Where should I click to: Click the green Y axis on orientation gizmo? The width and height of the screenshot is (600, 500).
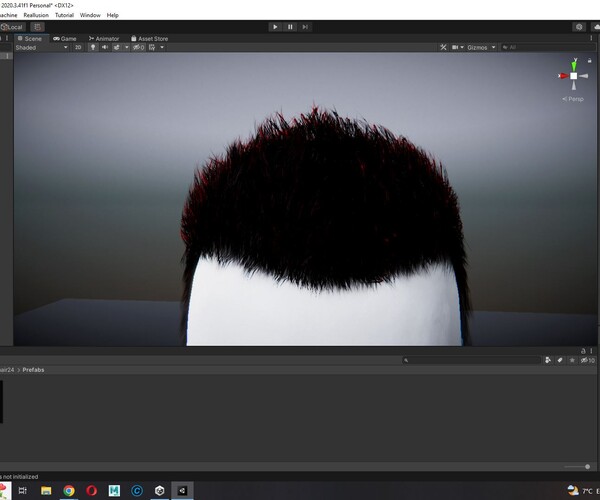(x=574, y=65)
